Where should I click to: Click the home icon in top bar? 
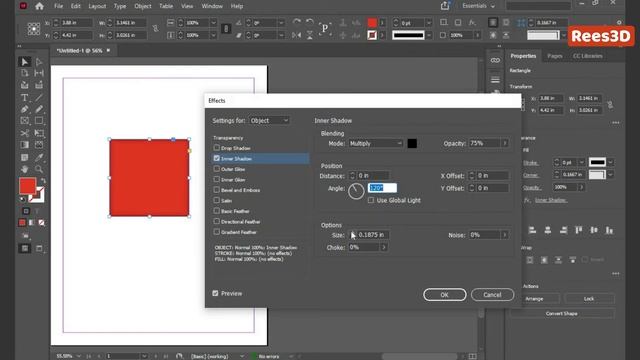(39, 6)
